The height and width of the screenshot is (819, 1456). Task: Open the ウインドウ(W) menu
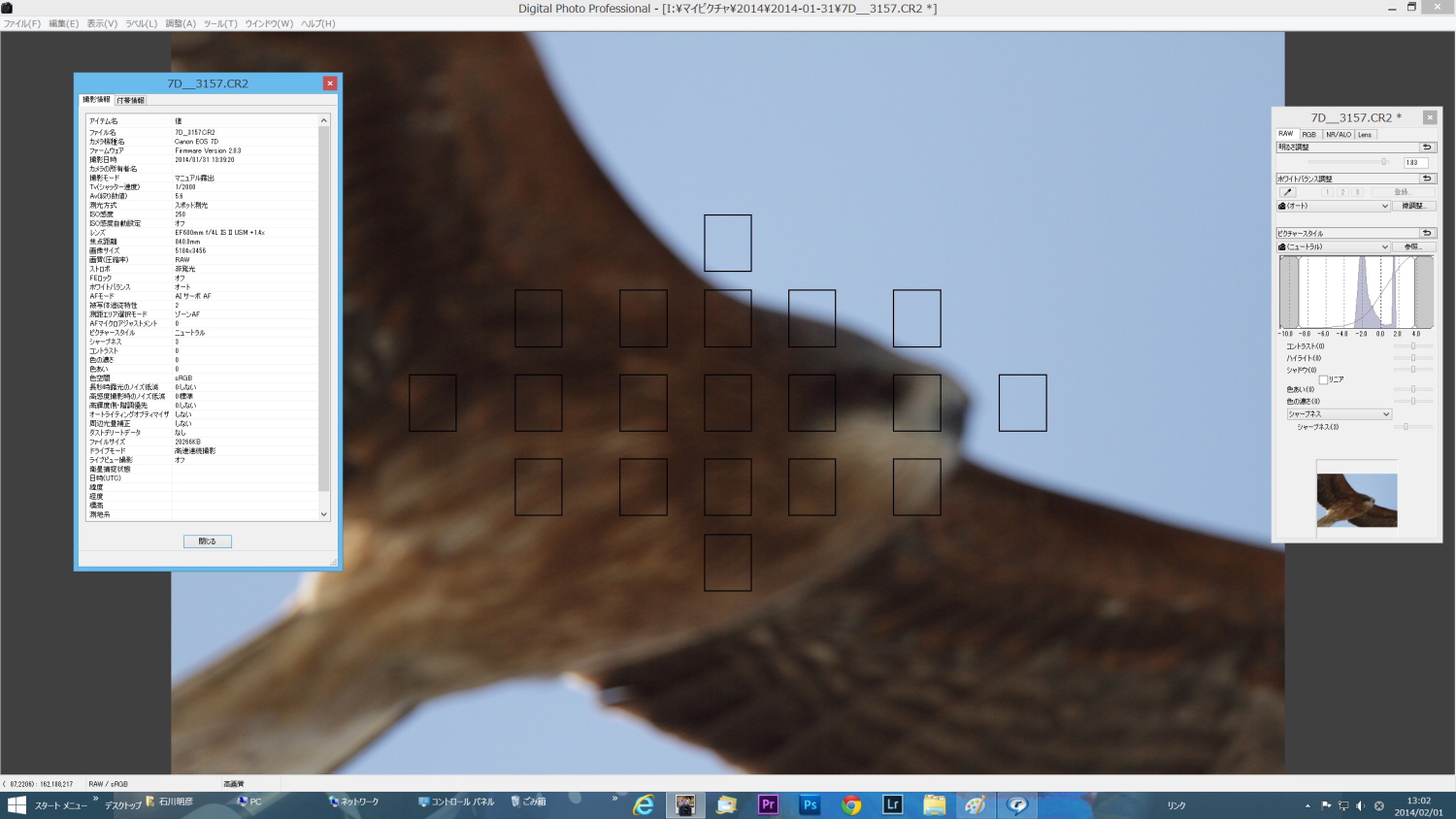pos(269,23)
